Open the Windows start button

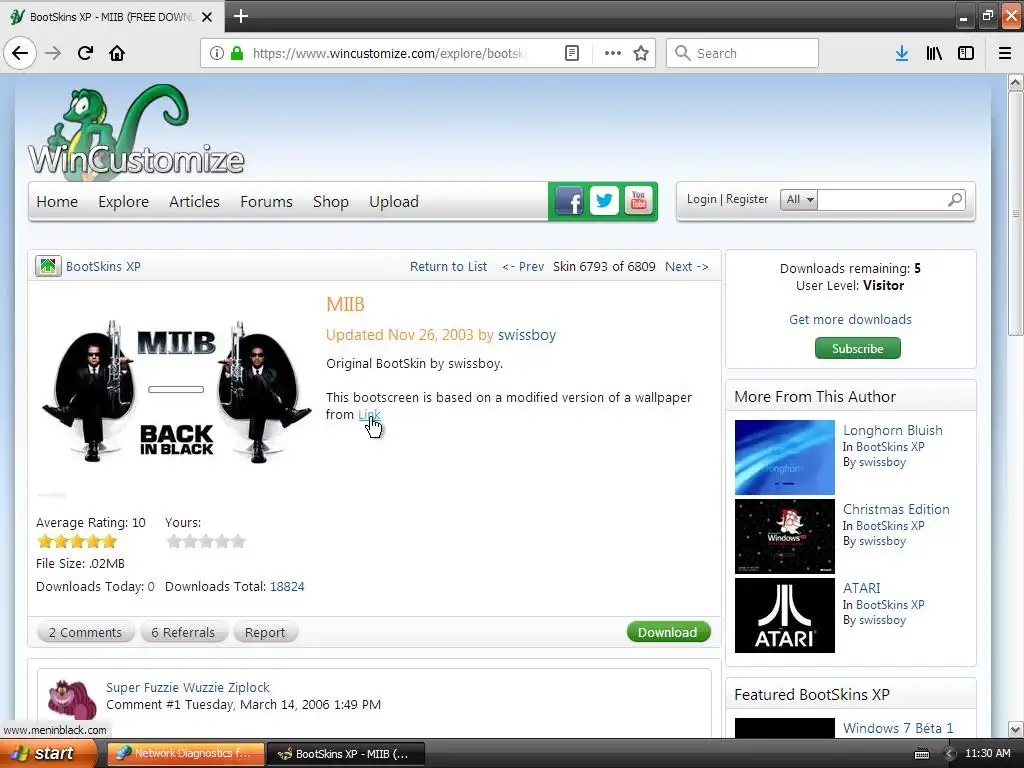[48, 754]
